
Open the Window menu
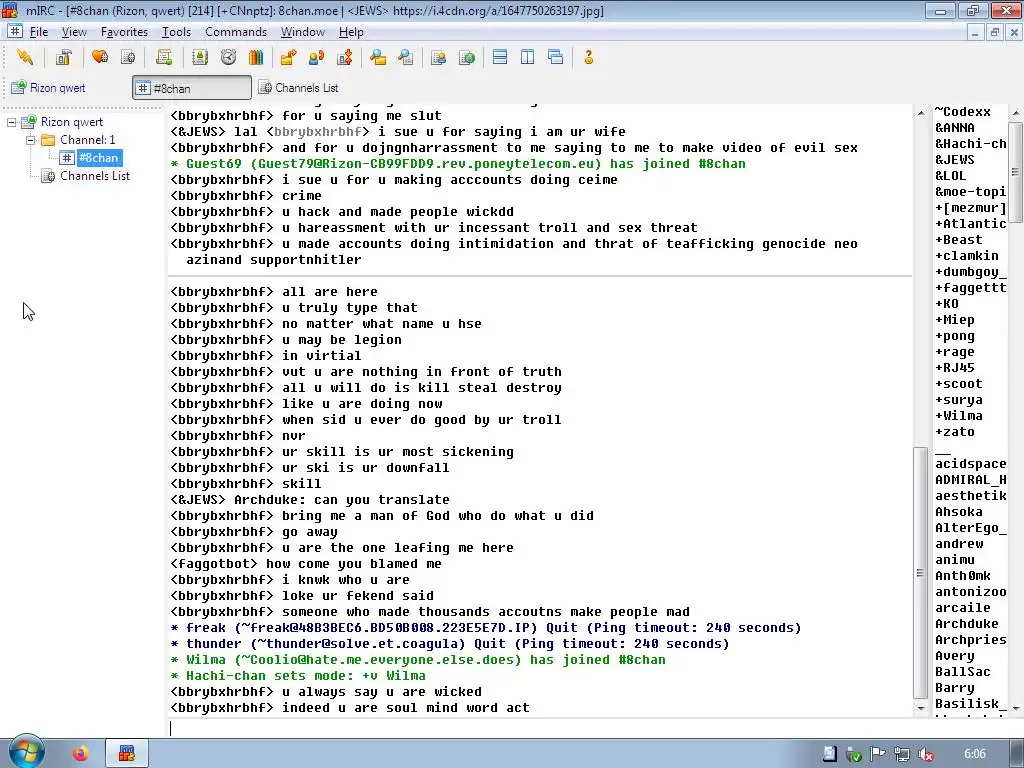pos(302,32)
